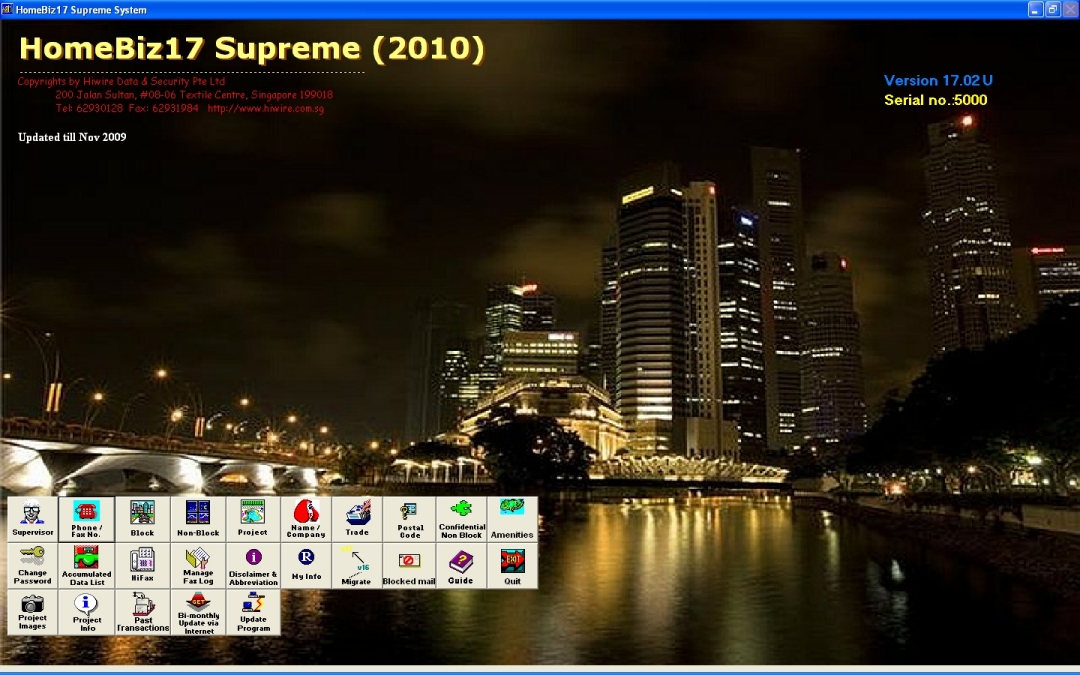Screen dimensions: 1080x675
Task: Open the Phone / Fax No. search
Action: [x=86, y=519]
